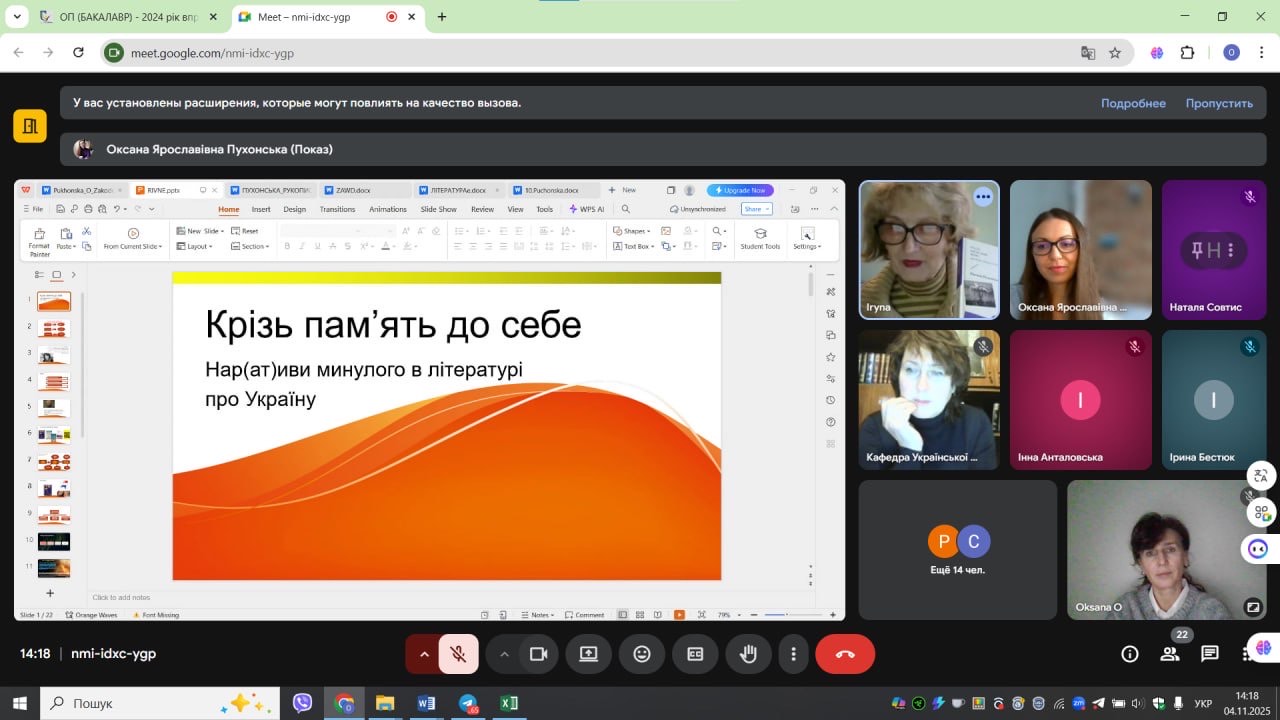Dismiss the banner with Пропустить
Viewport: 1280px width, 720px height.
tap(1219, 103)
